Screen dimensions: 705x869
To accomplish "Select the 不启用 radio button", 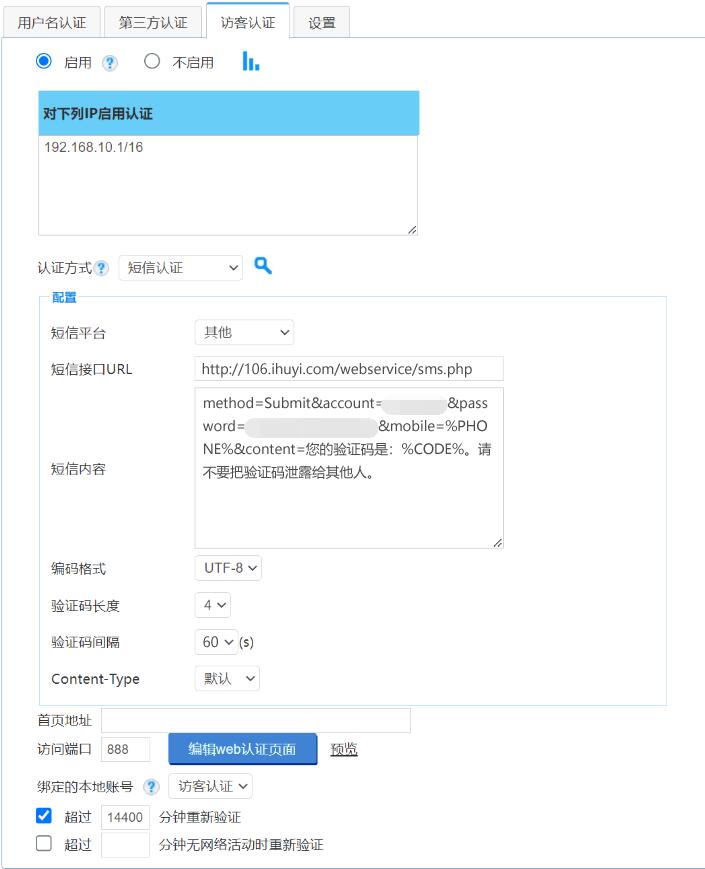I will (152, 61).
